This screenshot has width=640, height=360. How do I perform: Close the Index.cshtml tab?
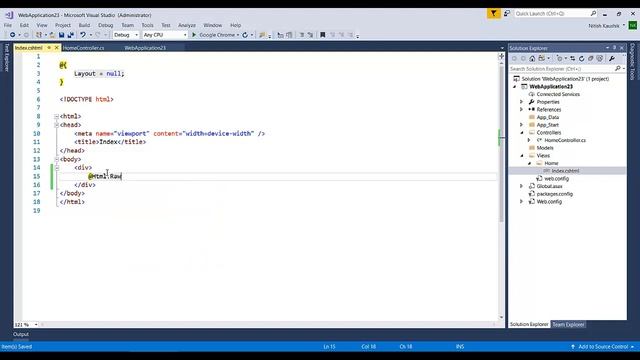point(57,48)
